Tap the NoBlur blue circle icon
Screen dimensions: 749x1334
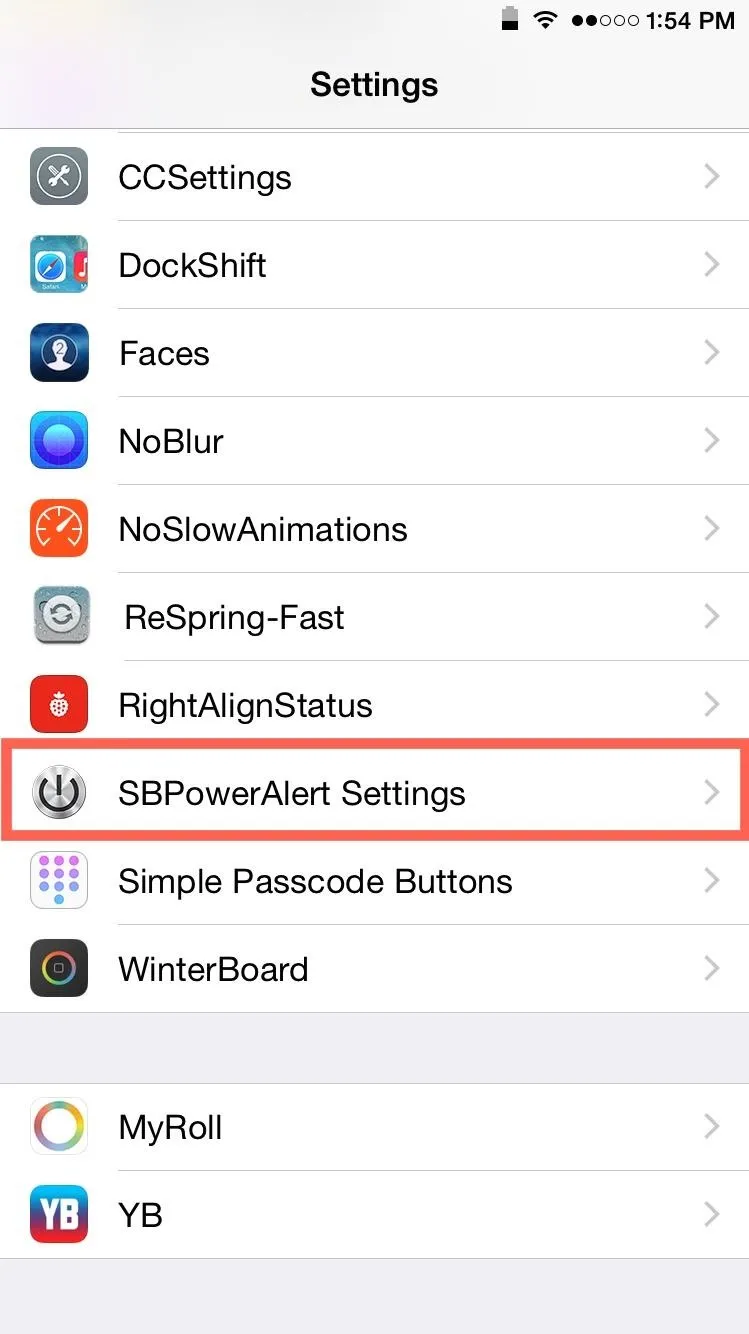(59, 441)
